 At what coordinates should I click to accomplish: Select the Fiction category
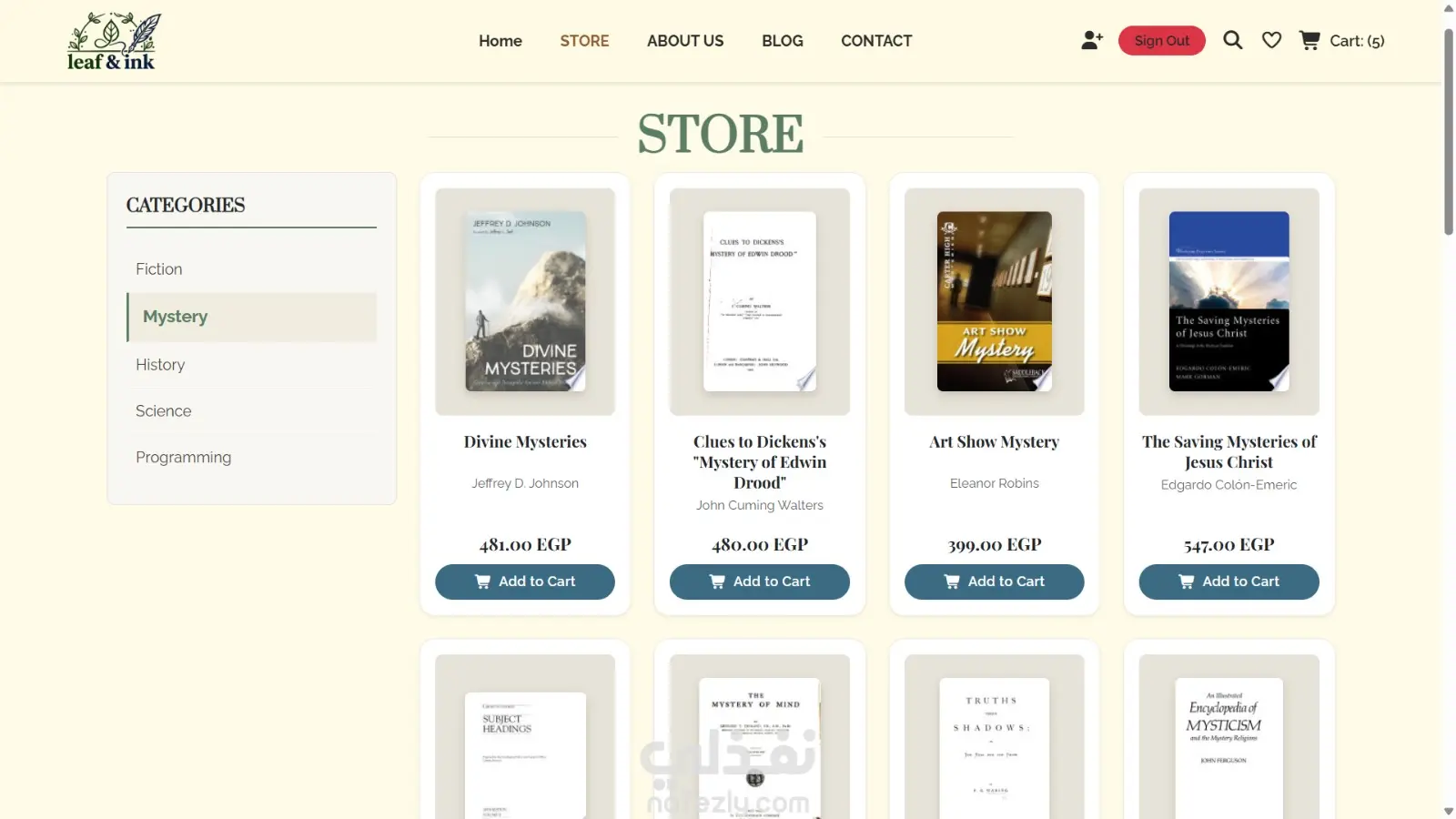(x=251, y=269)
